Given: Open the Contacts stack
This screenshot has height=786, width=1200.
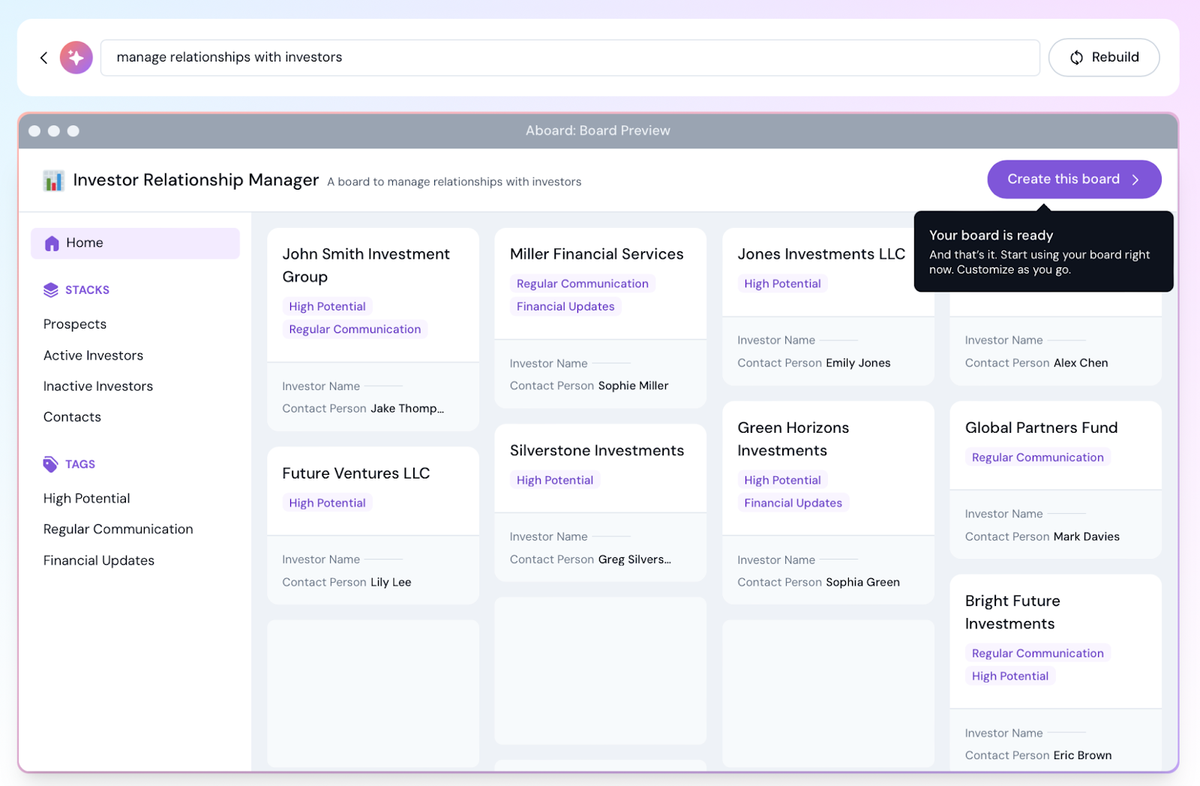Looking at the screenshot, I should (x=71, y=417).
